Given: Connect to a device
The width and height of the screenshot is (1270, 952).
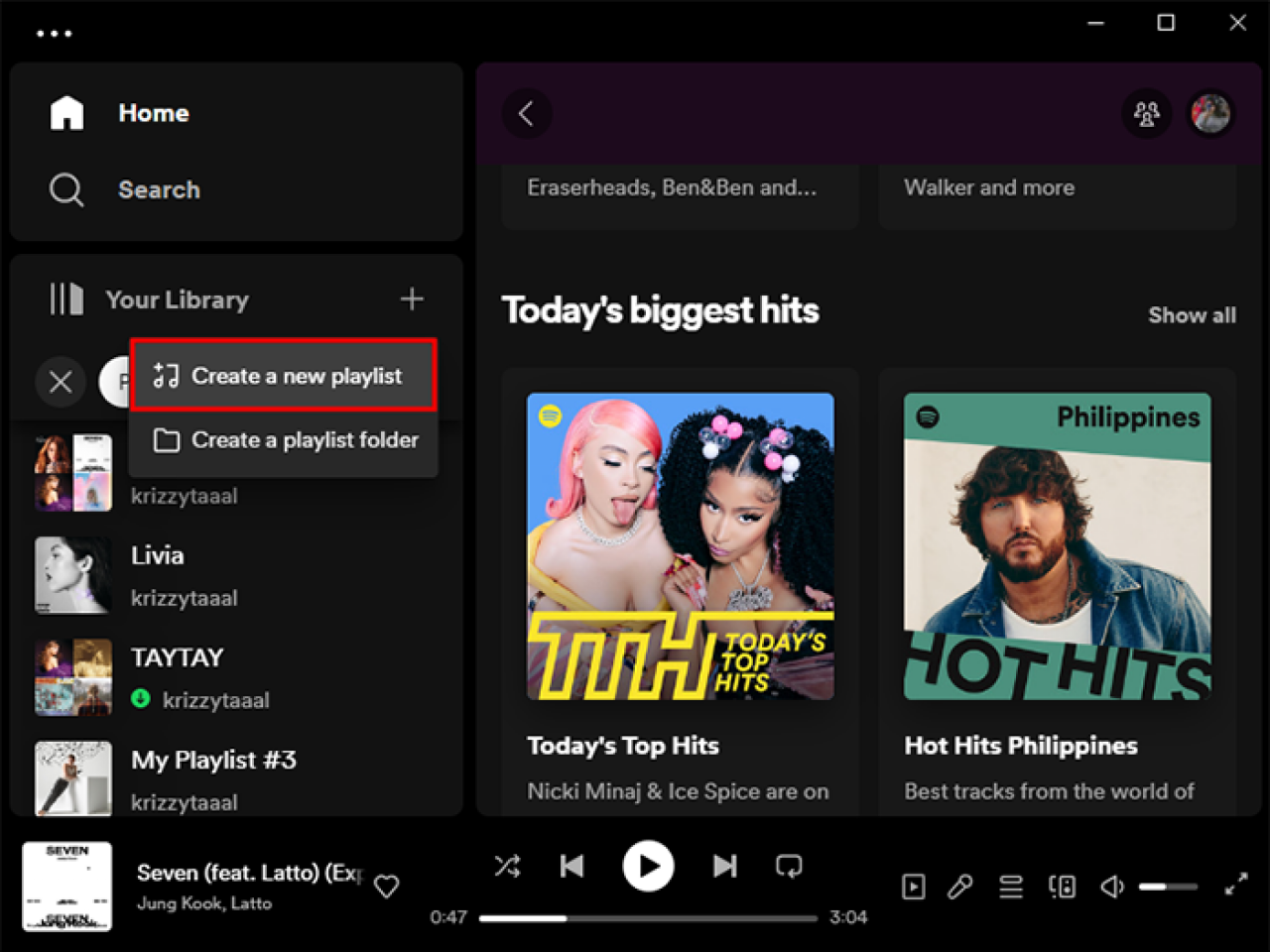Looking at the screenshot, I should 1062,886.
